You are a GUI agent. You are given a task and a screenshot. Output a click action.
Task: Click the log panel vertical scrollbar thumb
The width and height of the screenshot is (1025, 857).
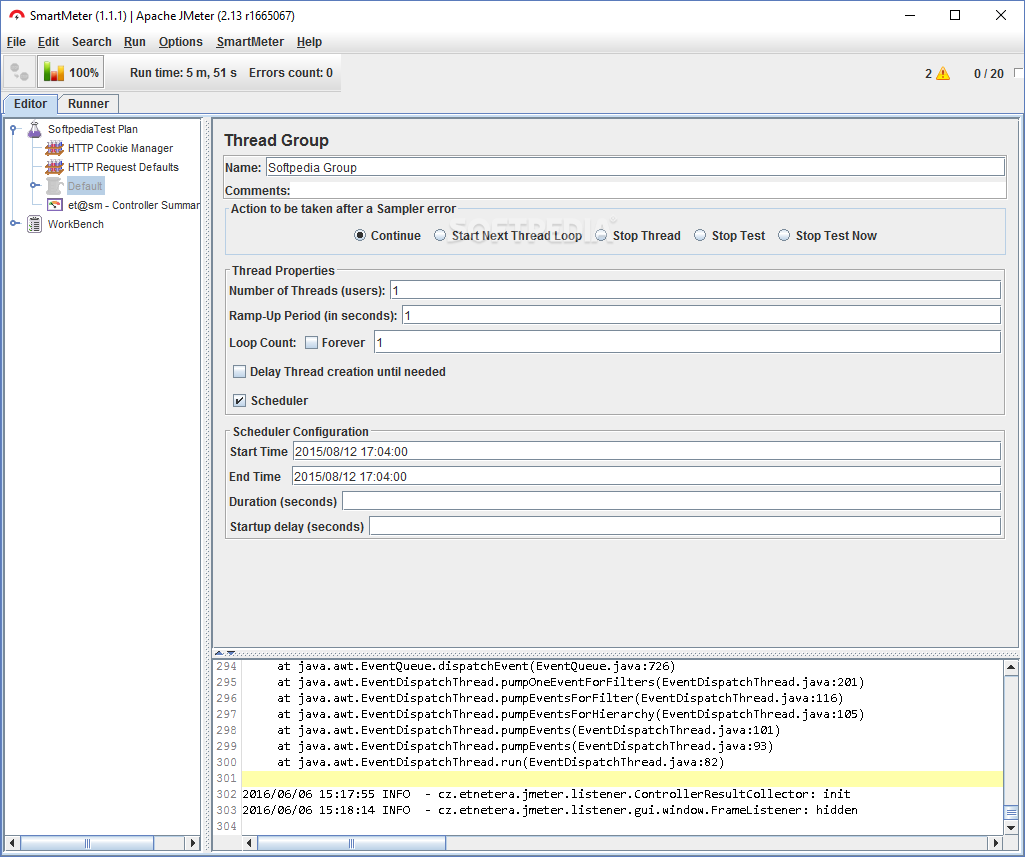1011,813
